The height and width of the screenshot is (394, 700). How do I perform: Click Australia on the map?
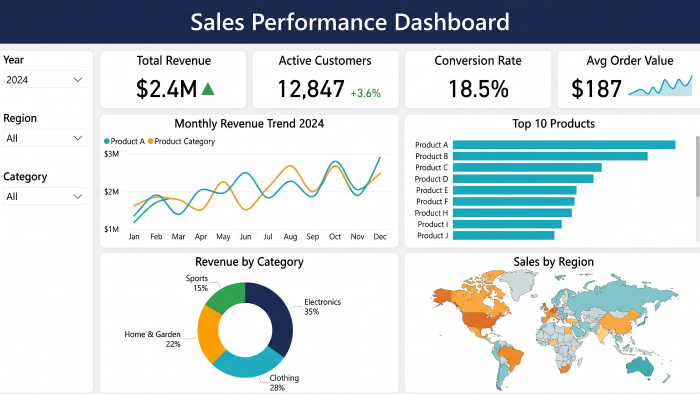pos(640,367)
